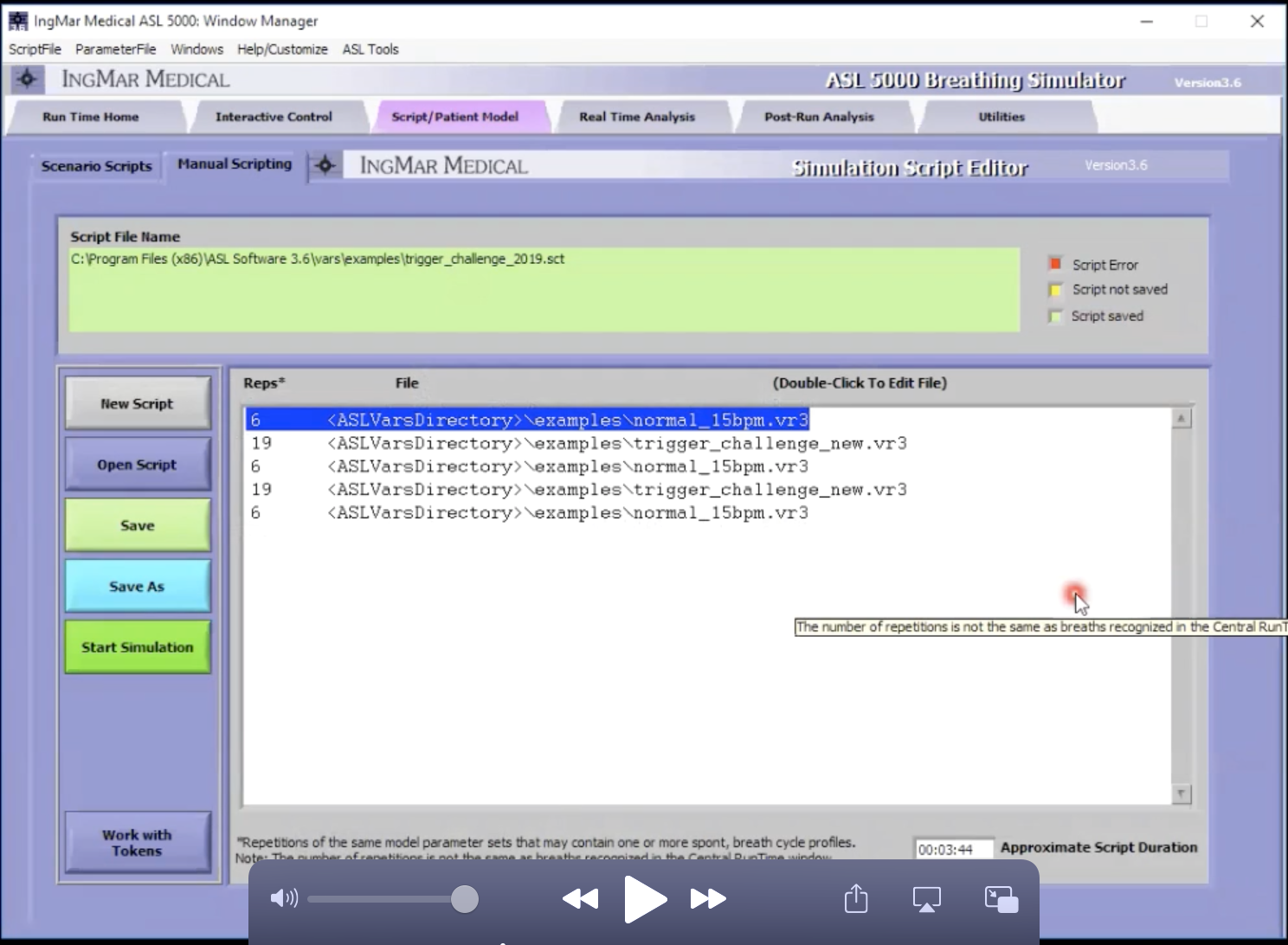Click the AirPlay icon in the player bar

(927, 899)
